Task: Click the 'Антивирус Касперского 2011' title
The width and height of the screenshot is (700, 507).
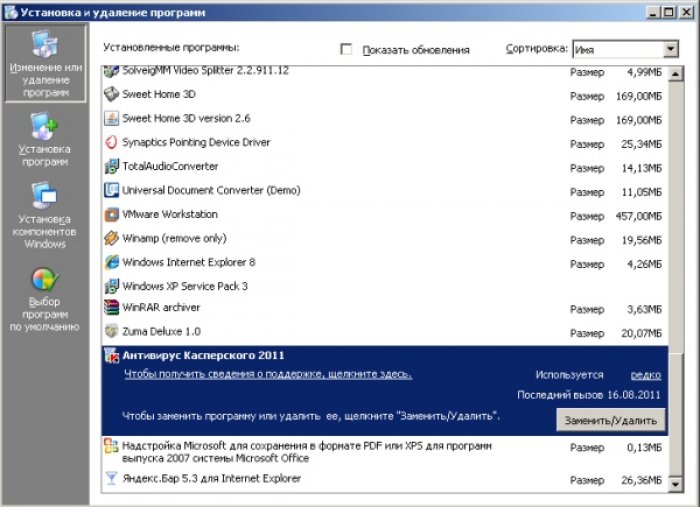Action: 203,356
